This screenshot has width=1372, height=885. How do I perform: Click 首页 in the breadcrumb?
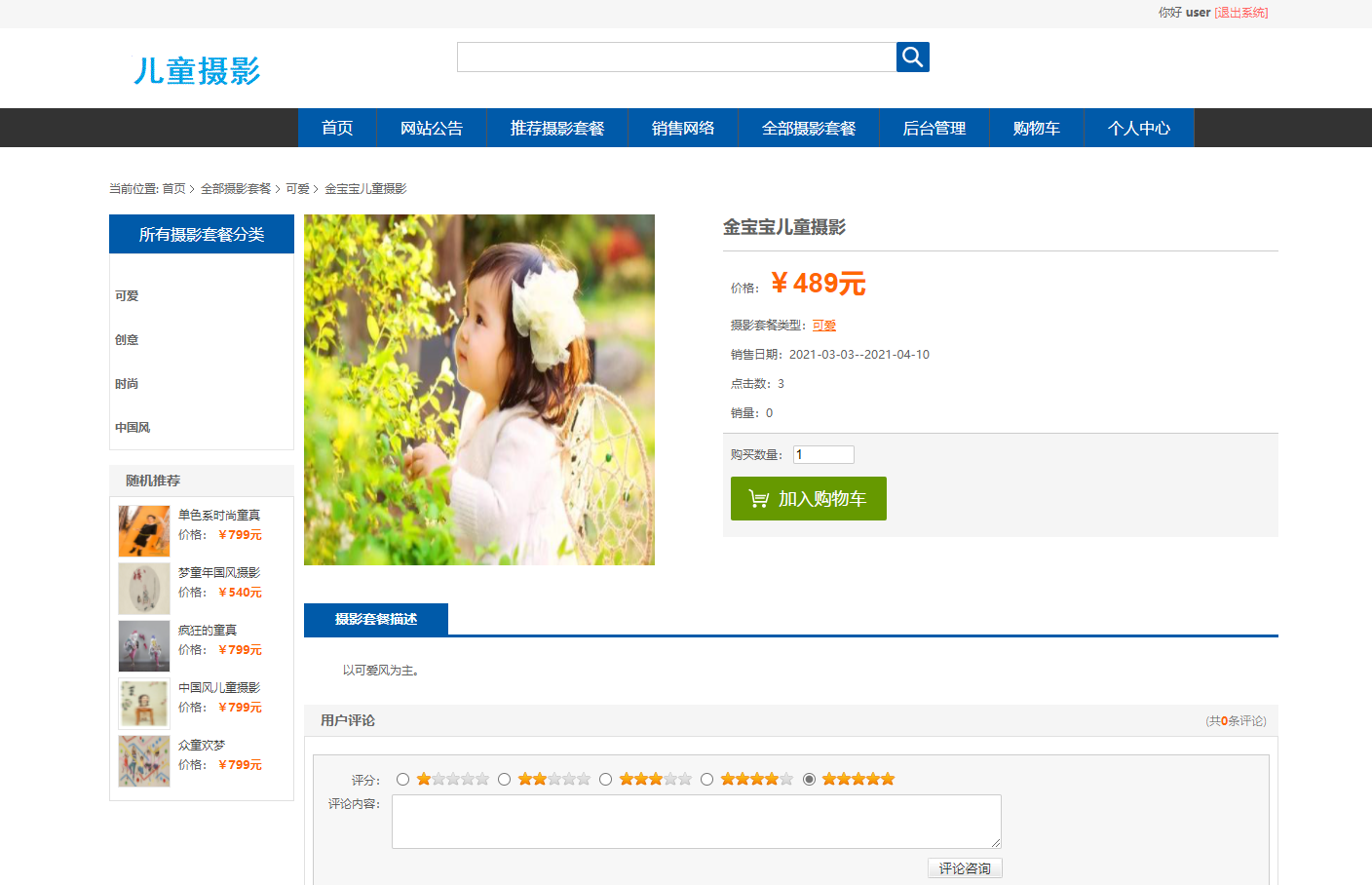click(x=173, y=189)
